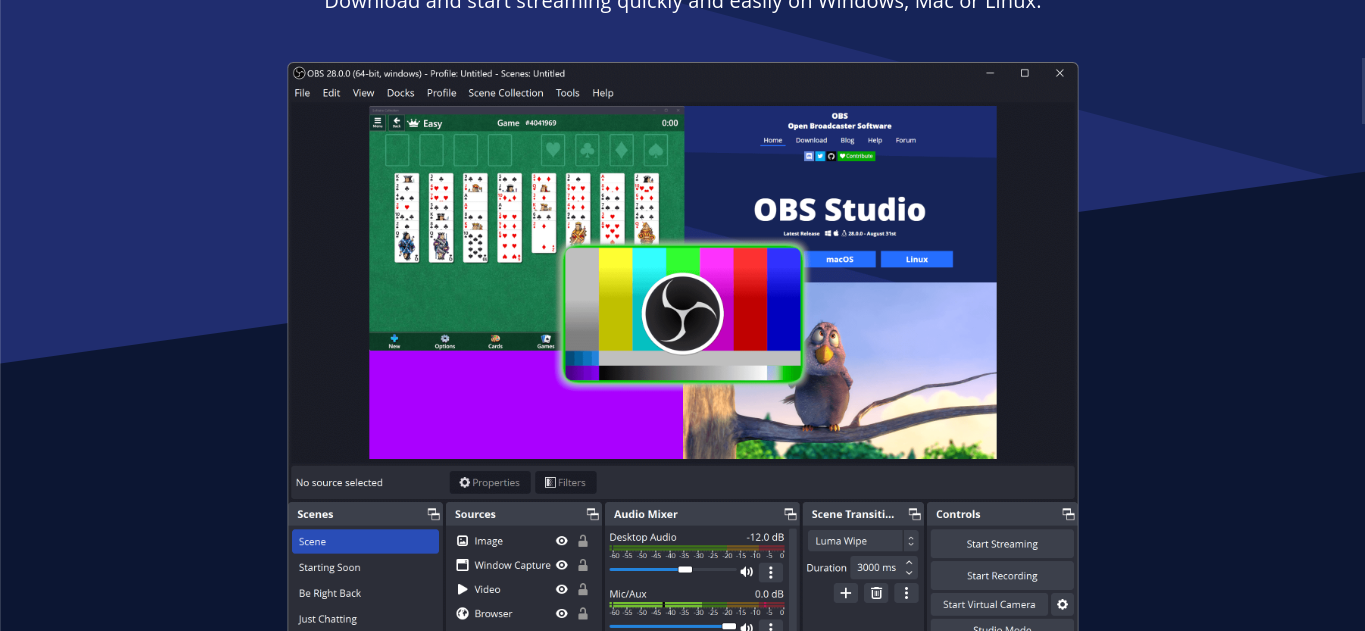
Task: Open the Solitaire hamburger Menu icon
Action: pos(377,122)
